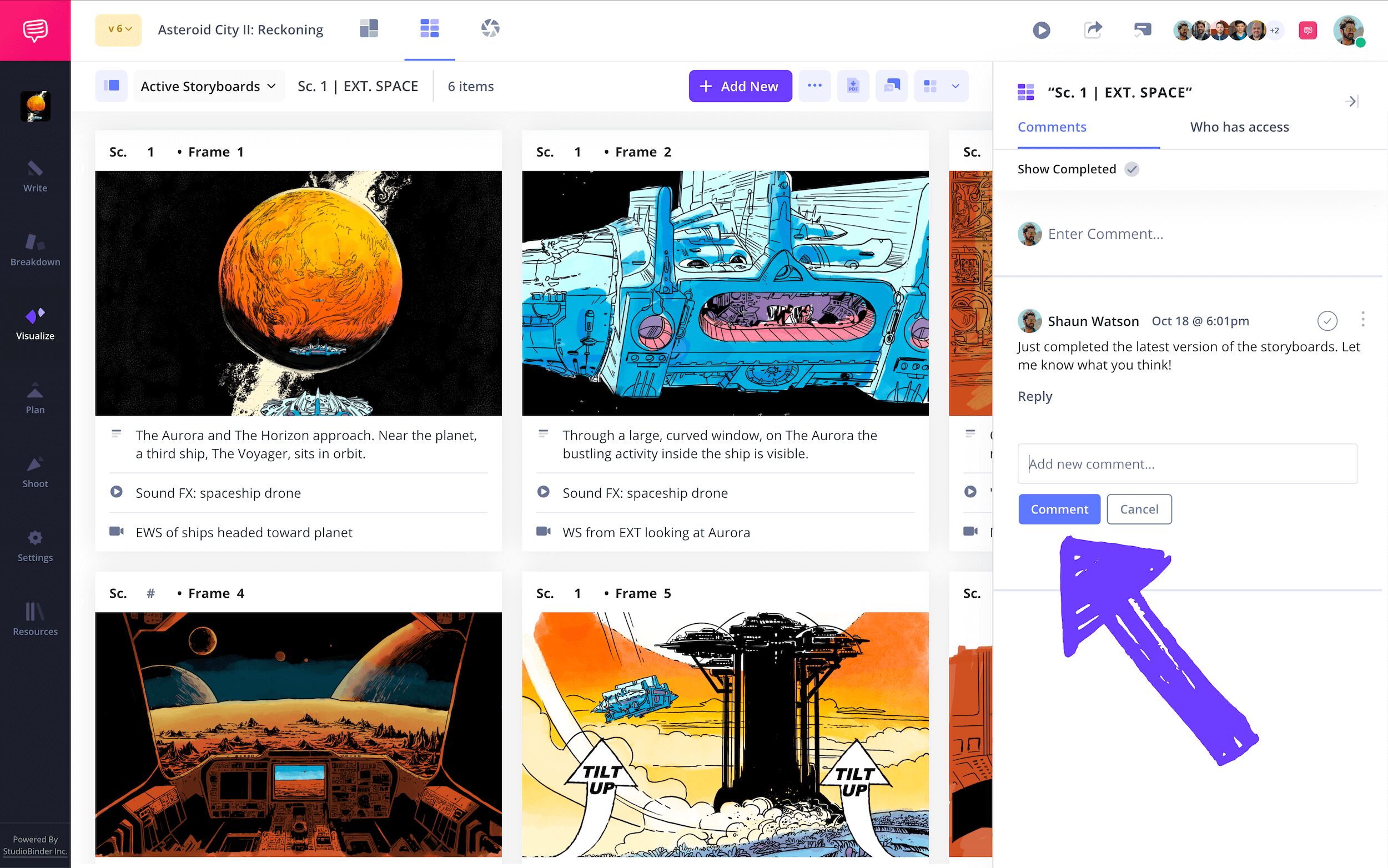Open the camera aperture view icon
The image size is (1388, 868).
[490, 29]
